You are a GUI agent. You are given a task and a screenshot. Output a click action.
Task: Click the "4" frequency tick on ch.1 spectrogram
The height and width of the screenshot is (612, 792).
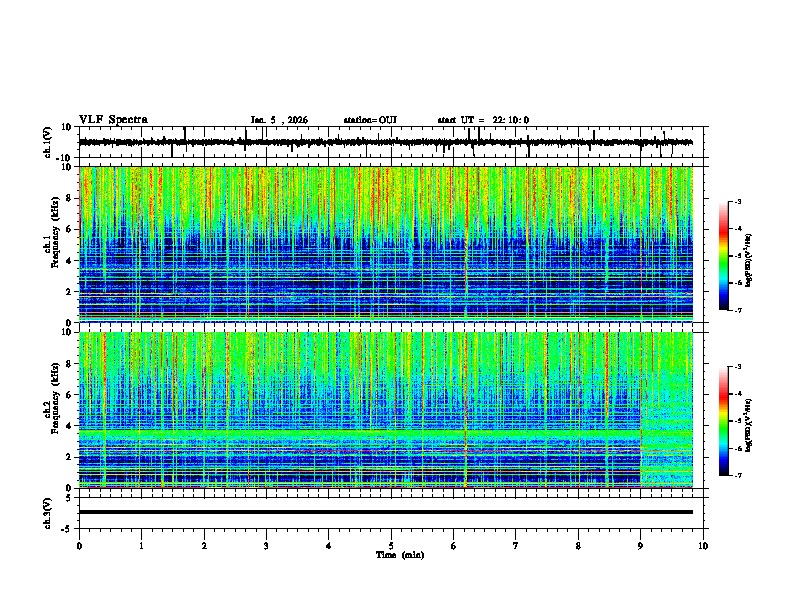click(69, 261)
